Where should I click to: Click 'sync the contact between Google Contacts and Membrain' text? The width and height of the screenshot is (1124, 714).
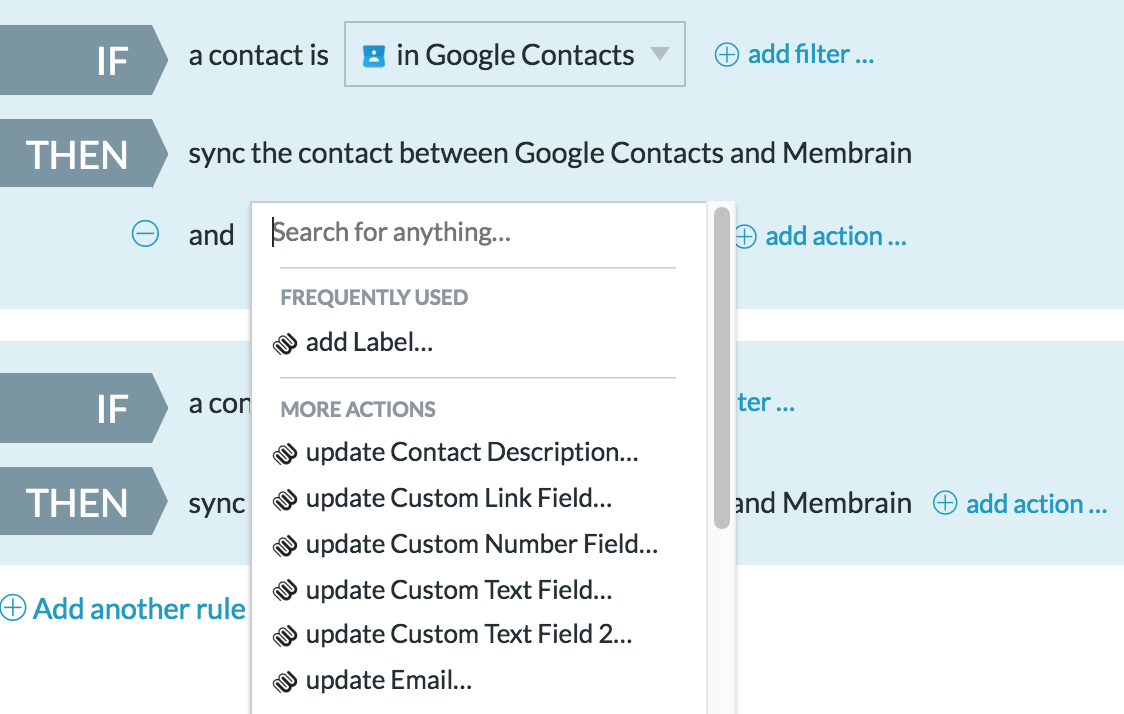(550, 153)
